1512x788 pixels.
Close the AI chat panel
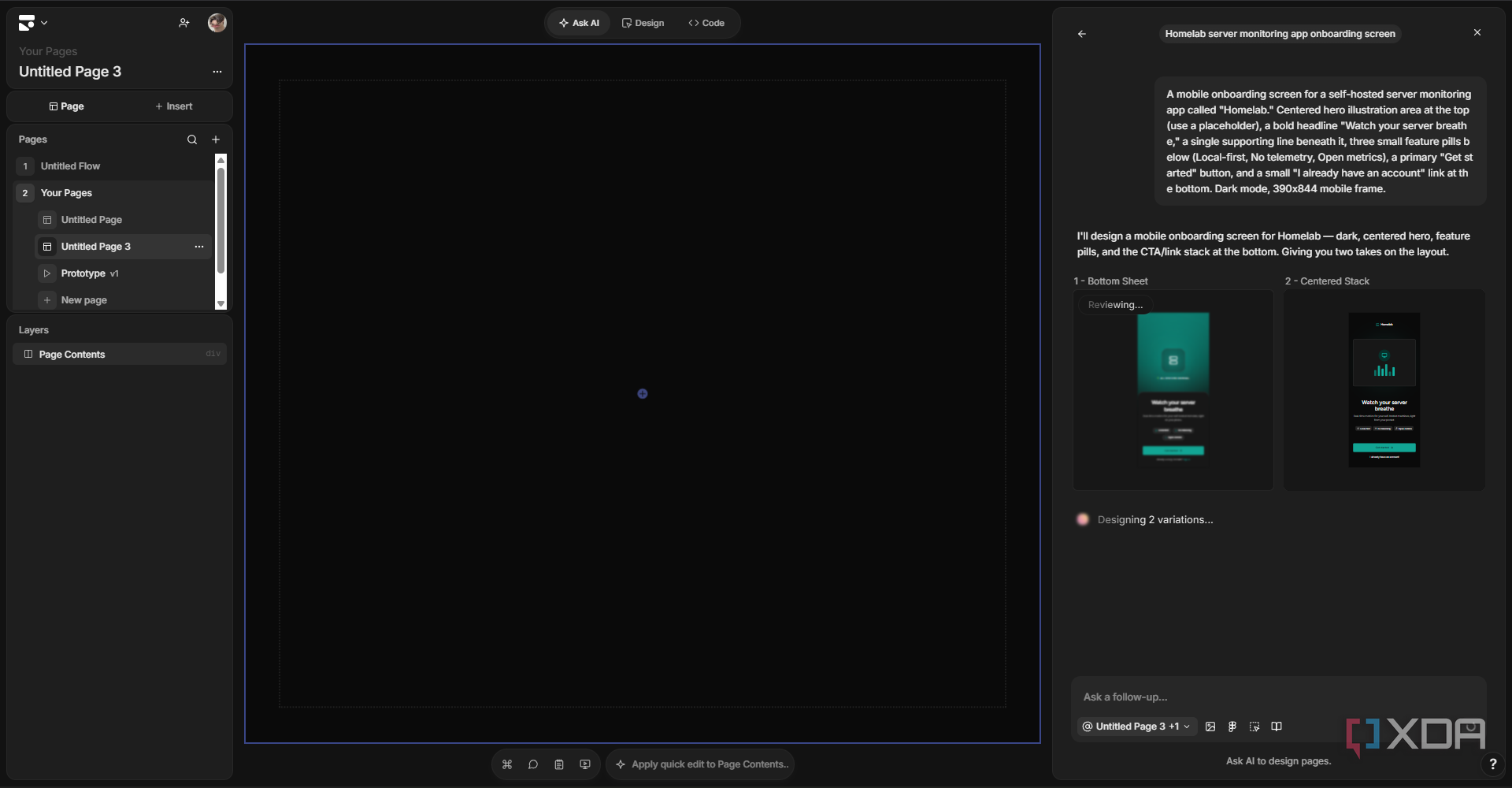(x=1477, y=32)
